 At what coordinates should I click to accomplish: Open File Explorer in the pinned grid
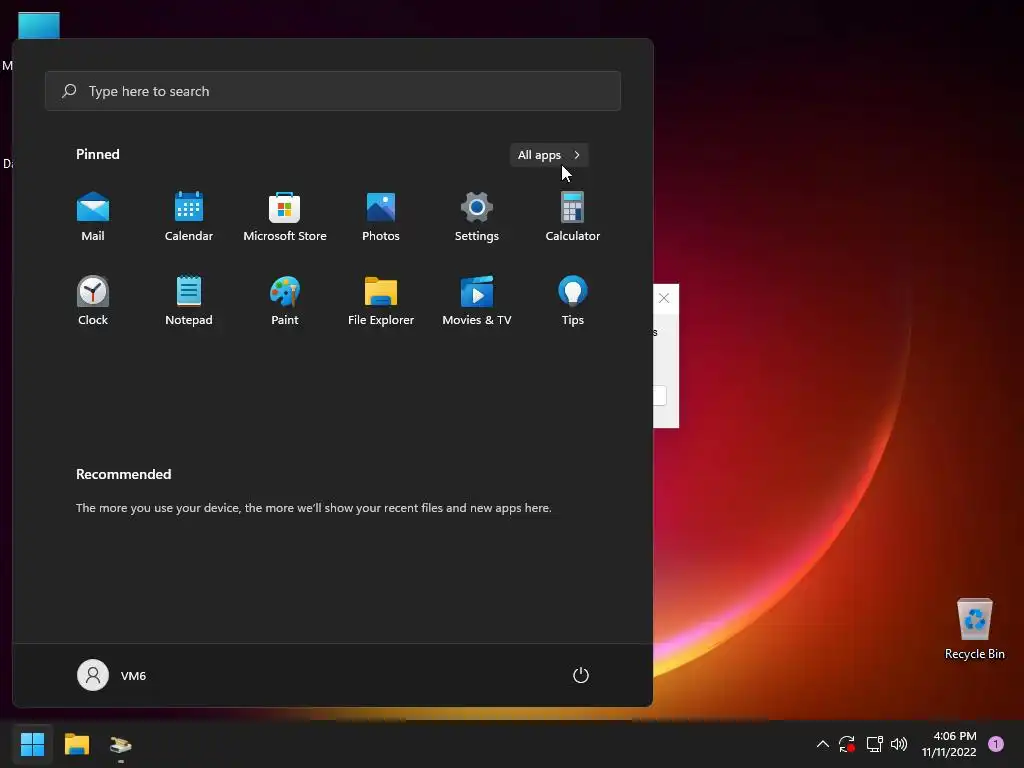(381, 300)
